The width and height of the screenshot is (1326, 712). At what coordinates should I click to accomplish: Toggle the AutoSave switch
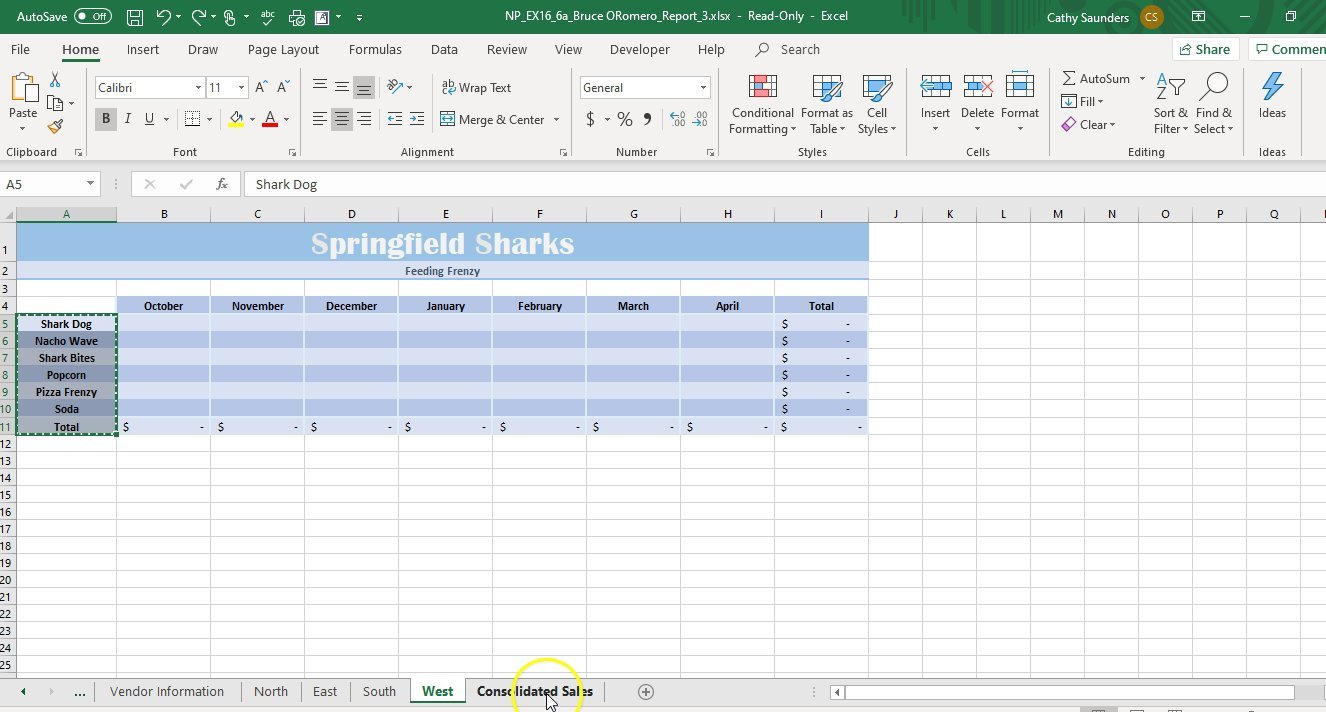click(x=93, y=17)
